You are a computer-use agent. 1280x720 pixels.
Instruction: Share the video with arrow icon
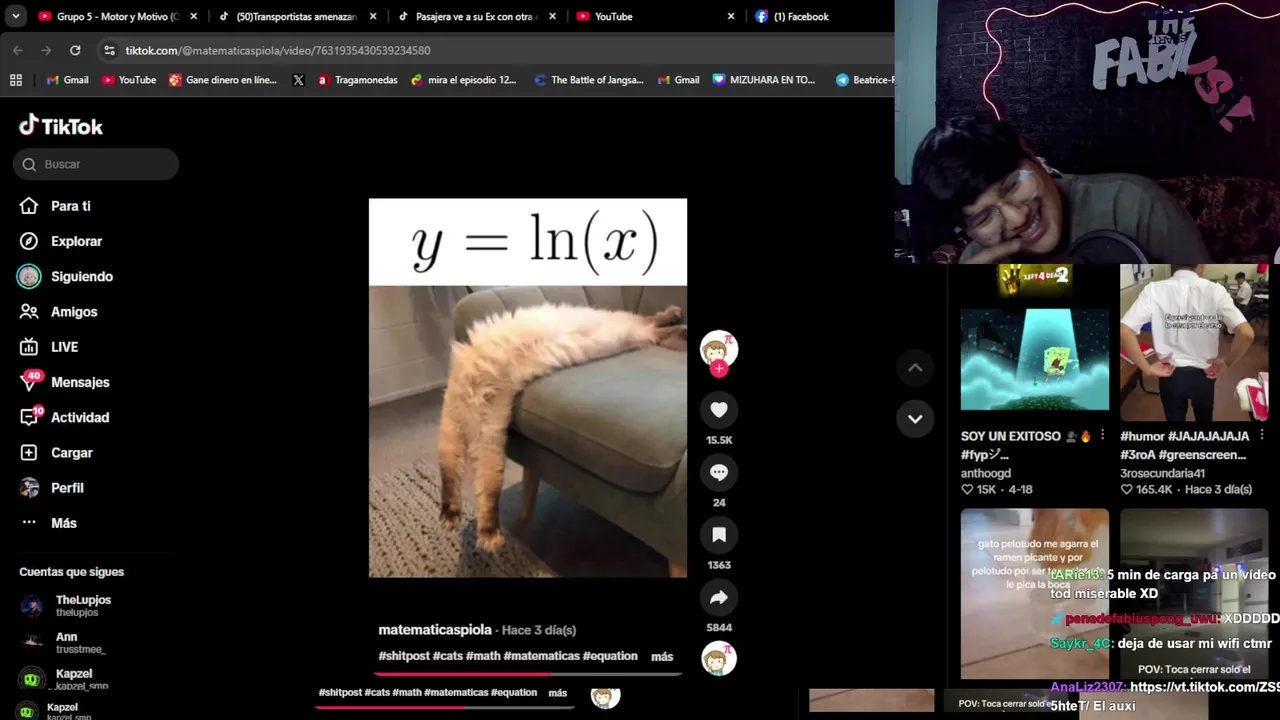pyautogui.click(x=718, y=597)
